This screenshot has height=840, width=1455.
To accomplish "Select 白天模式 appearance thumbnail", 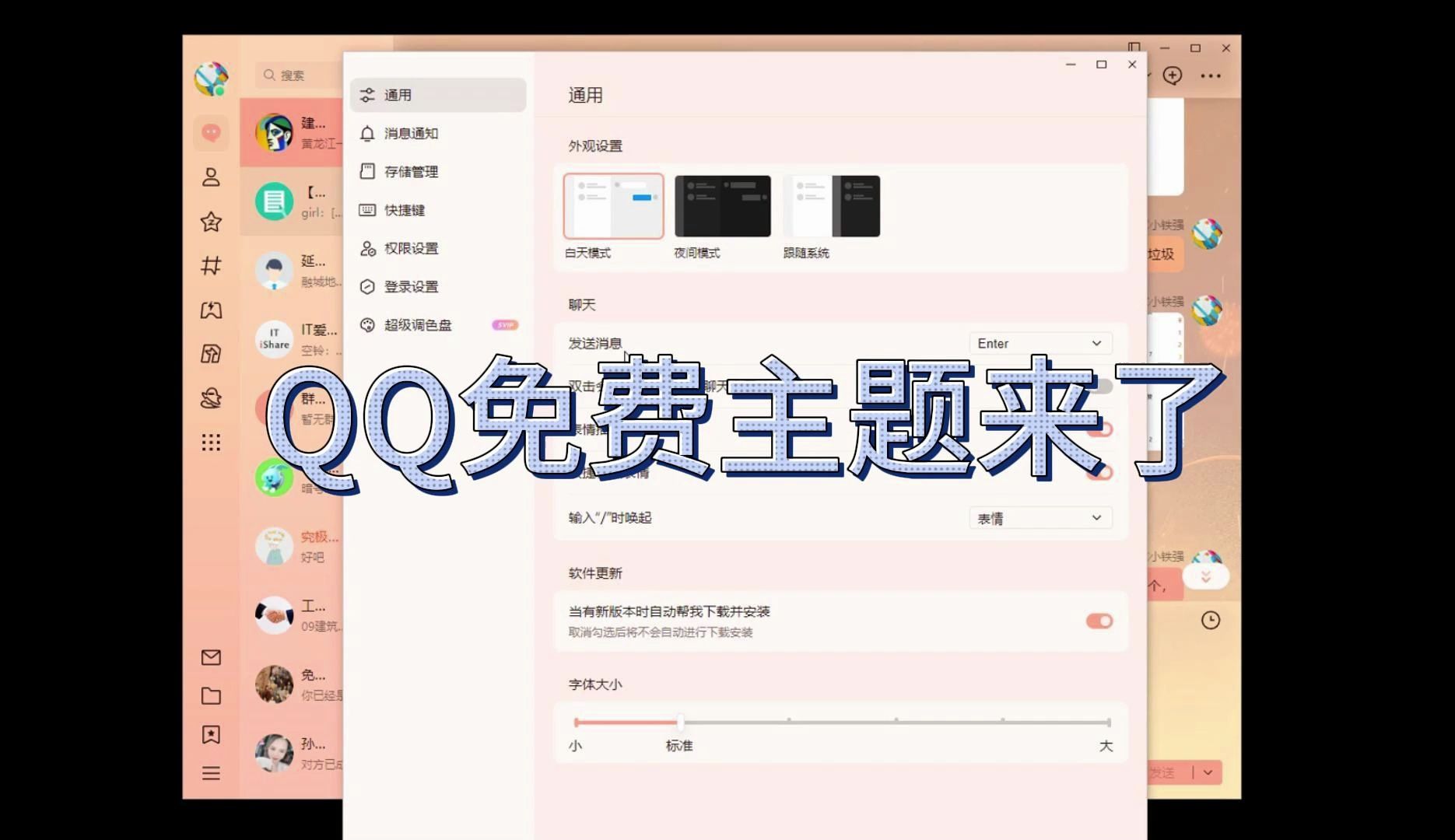I will (x=614, y=206).
